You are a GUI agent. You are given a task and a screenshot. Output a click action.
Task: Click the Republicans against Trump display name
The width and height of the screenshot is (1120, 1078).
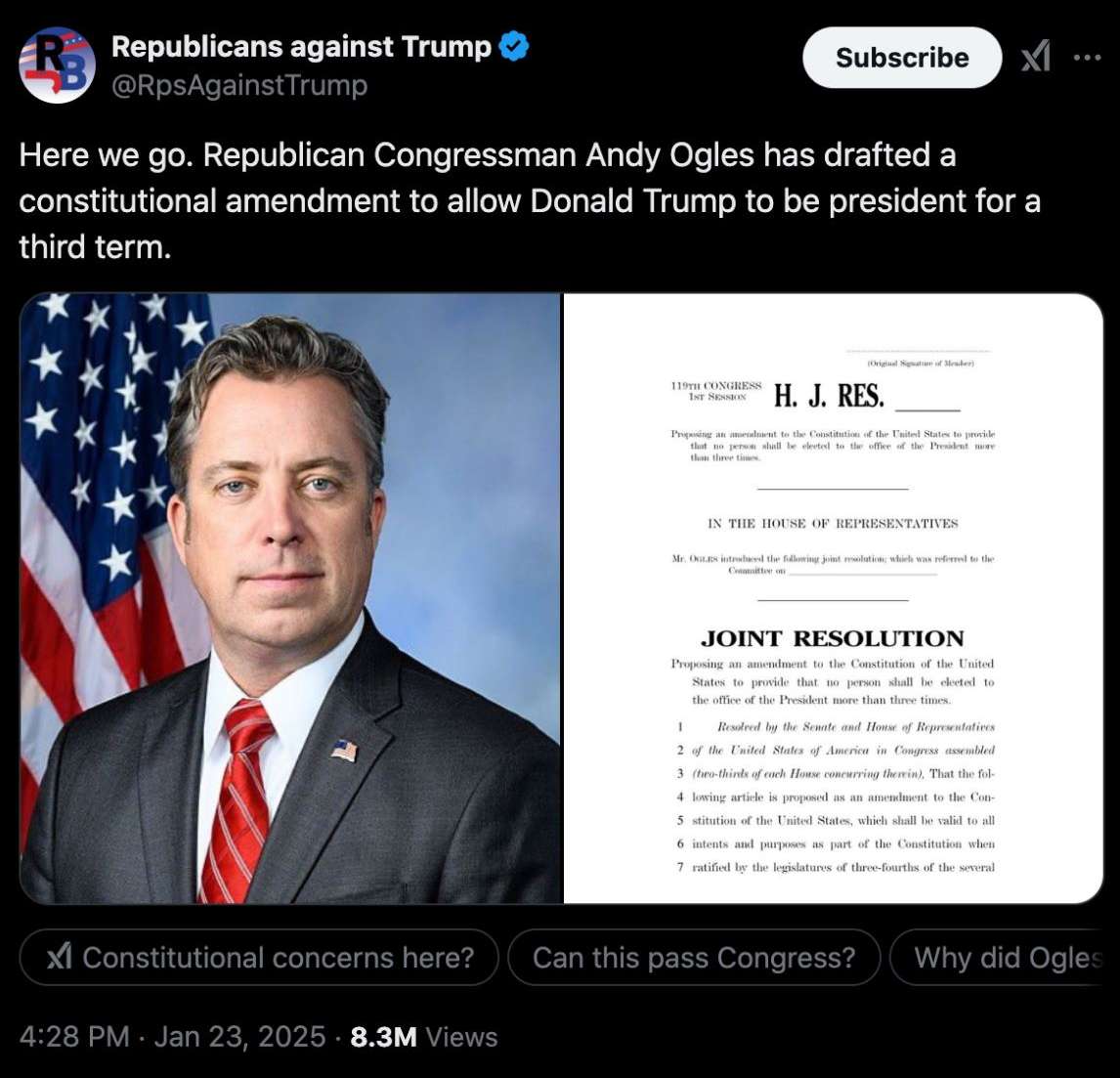click(301, 47)
